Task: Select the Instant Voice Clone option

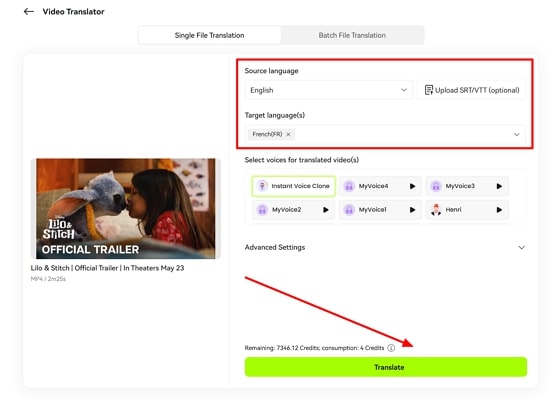Action: pos(293,186)
